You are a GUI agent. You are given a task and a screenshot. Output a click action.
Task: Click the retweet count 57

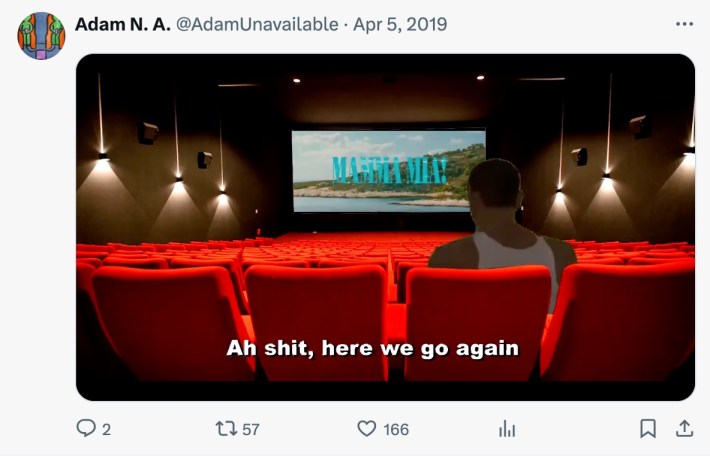pyautogui.click(x=251, y=429)
